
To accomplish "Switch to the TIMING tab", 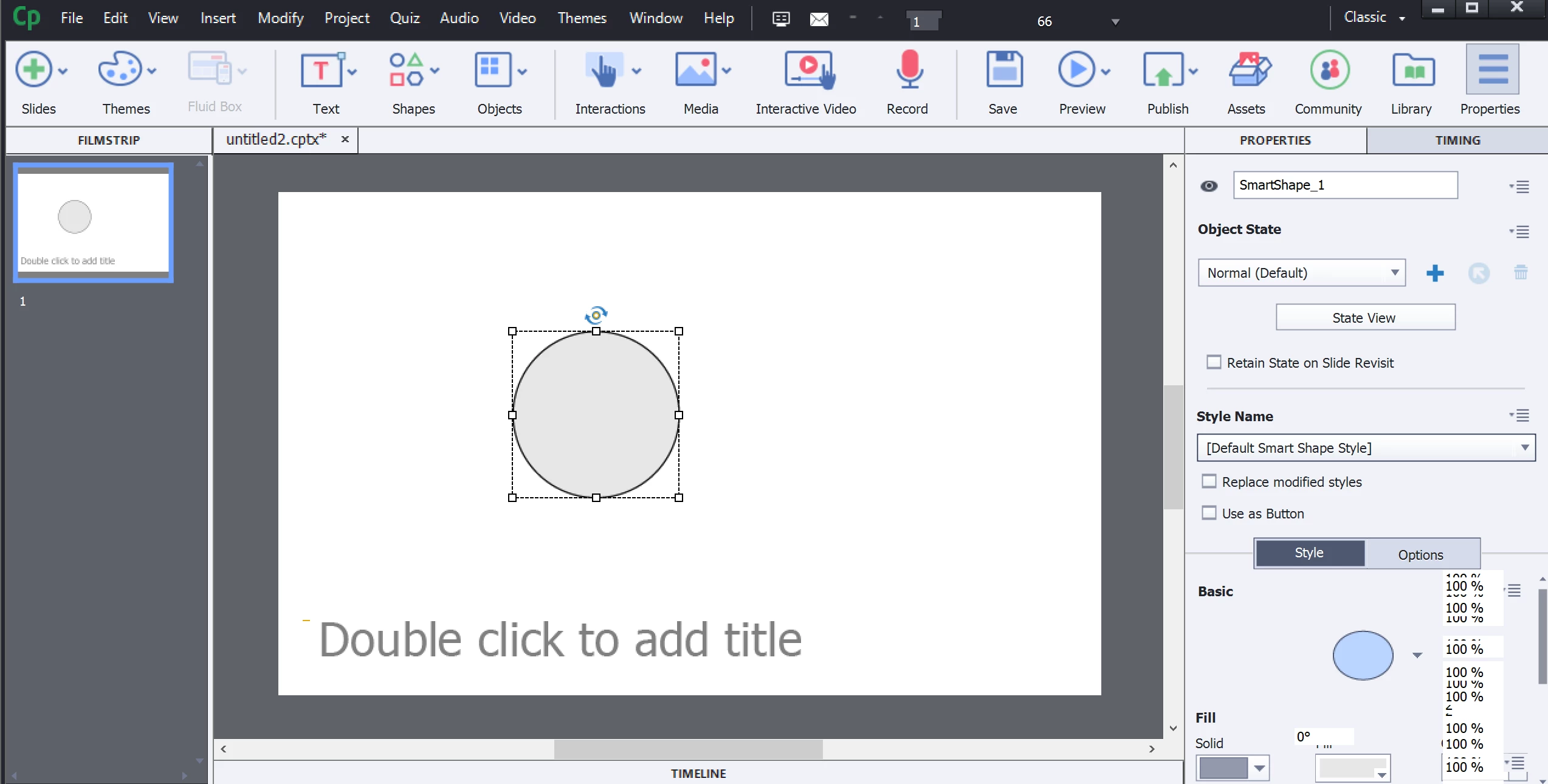I will 1457,140.
